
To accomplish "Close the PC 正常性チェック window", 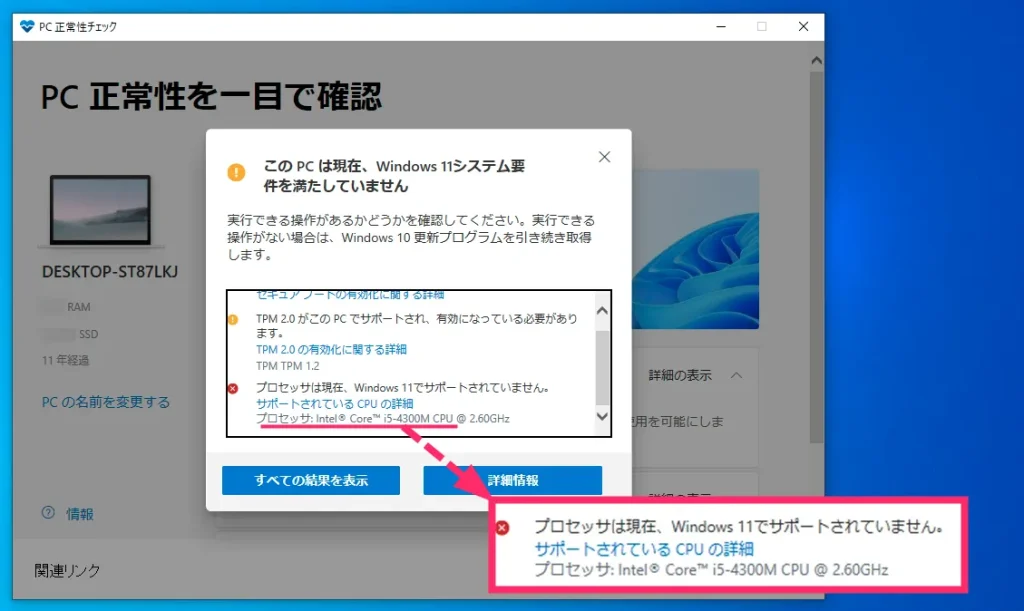I will pyautogui.click(x=803, y=27).
